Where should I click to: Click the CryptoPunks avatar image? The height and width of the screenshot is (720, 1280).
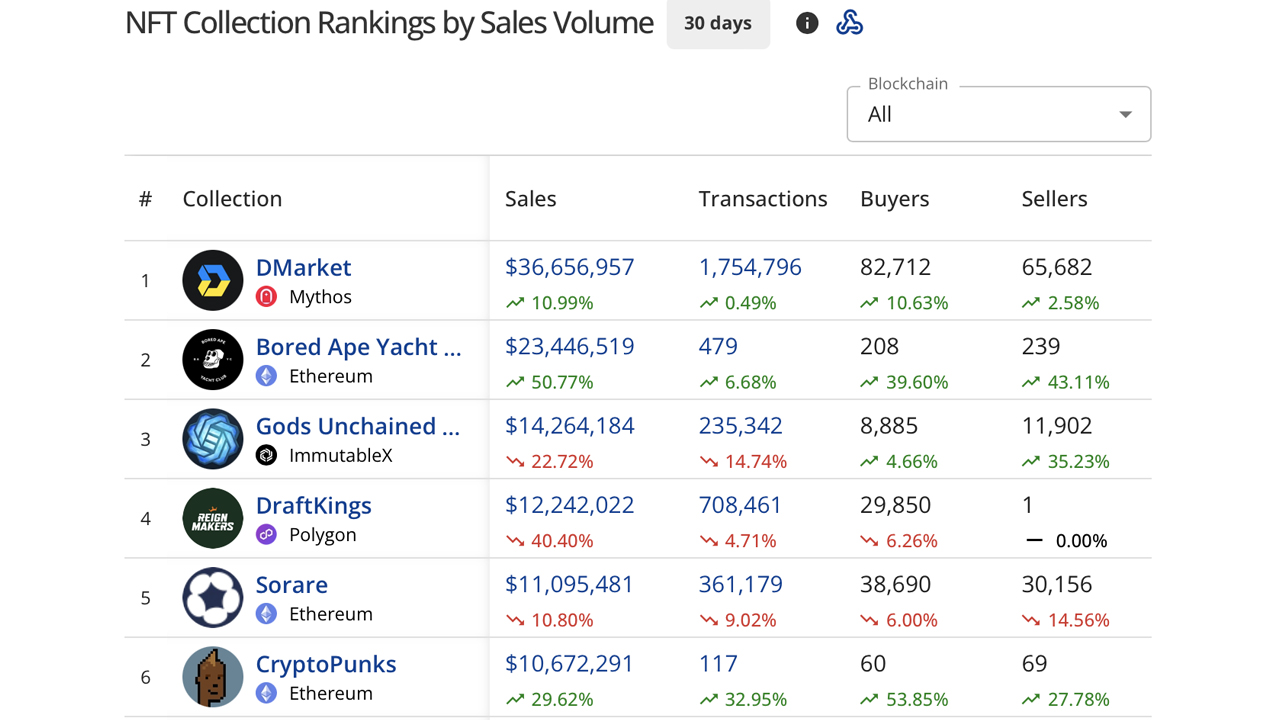coord(212,677)
